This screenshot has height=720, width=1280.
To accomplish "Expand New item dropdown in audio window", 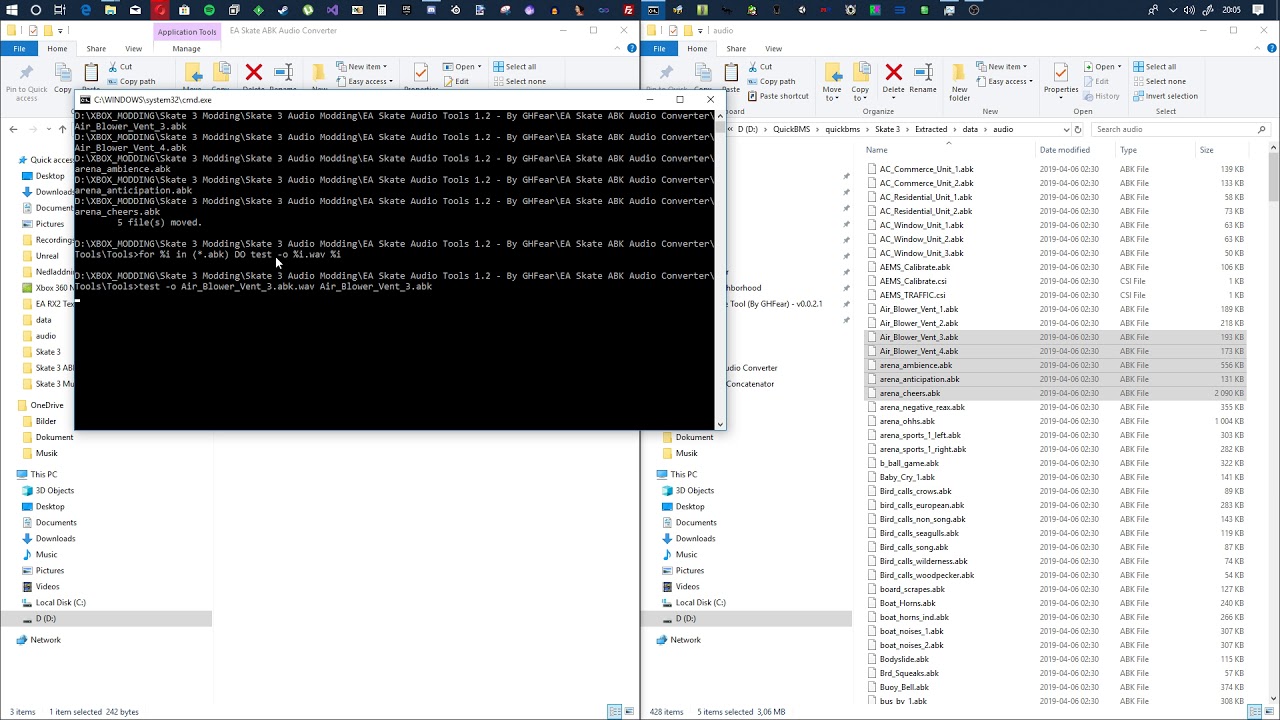I will (1002, 67).
